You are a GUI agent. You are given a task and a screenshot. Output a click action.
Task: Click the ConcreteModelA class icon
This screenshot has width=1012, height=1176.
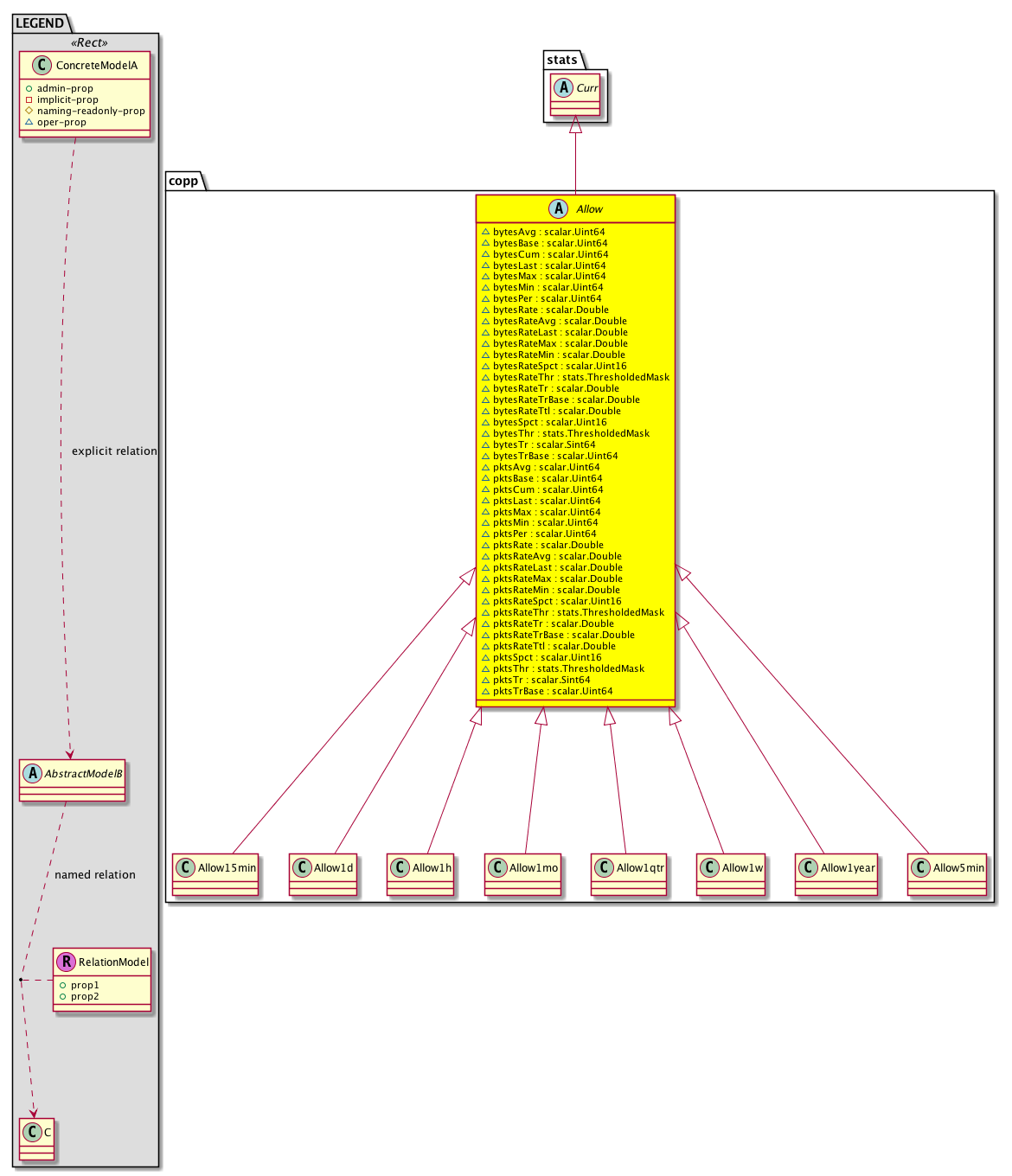click(x=42, y=65)
